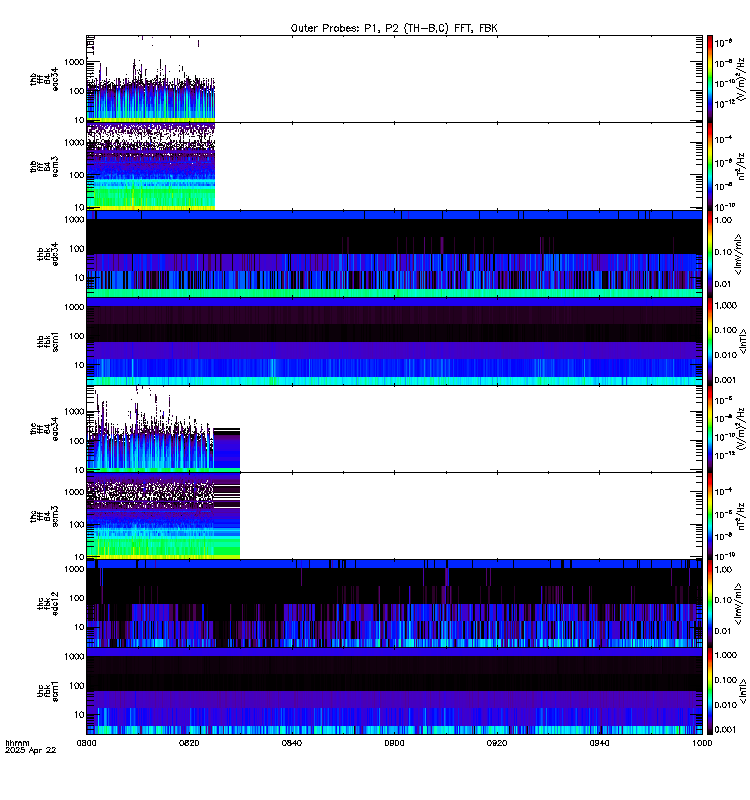Image resolution: width=750 pixels, height=800 pixels.
Task: Click the 'nT²/Hz' unit label of thb scm3
Action: click(x=741, y=166)
